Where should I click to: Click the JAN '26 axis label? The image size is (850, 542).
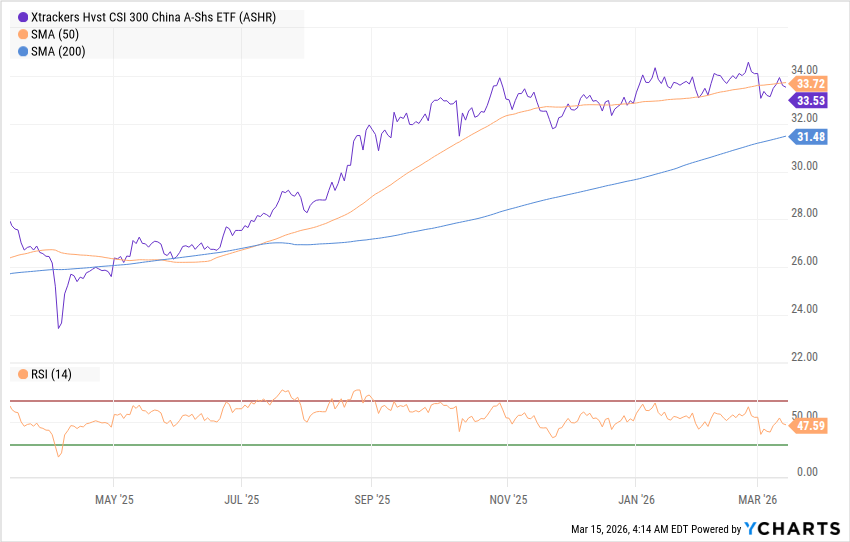636,500
